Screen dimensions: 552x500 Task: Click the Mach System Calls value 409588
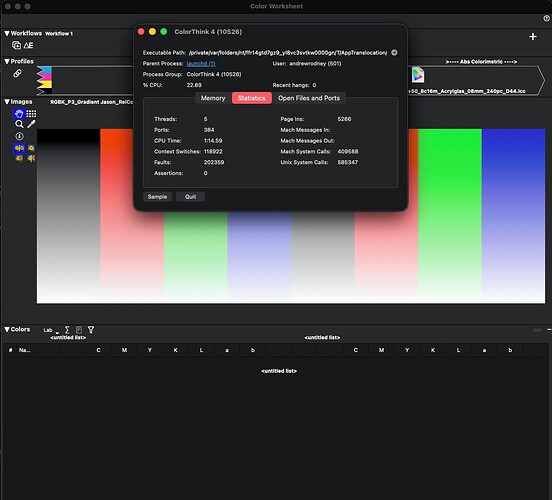(x=347, y=152)
